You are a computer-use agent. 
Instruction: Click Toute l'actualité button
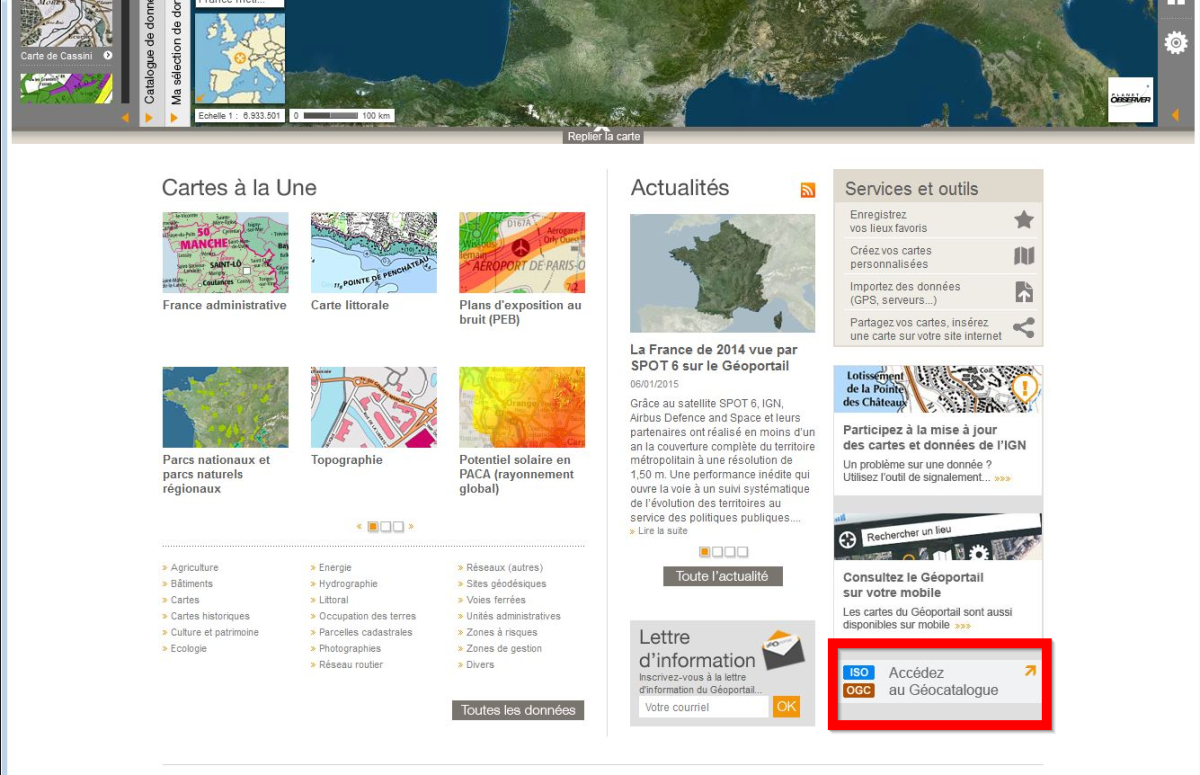[x=722, y=576]
